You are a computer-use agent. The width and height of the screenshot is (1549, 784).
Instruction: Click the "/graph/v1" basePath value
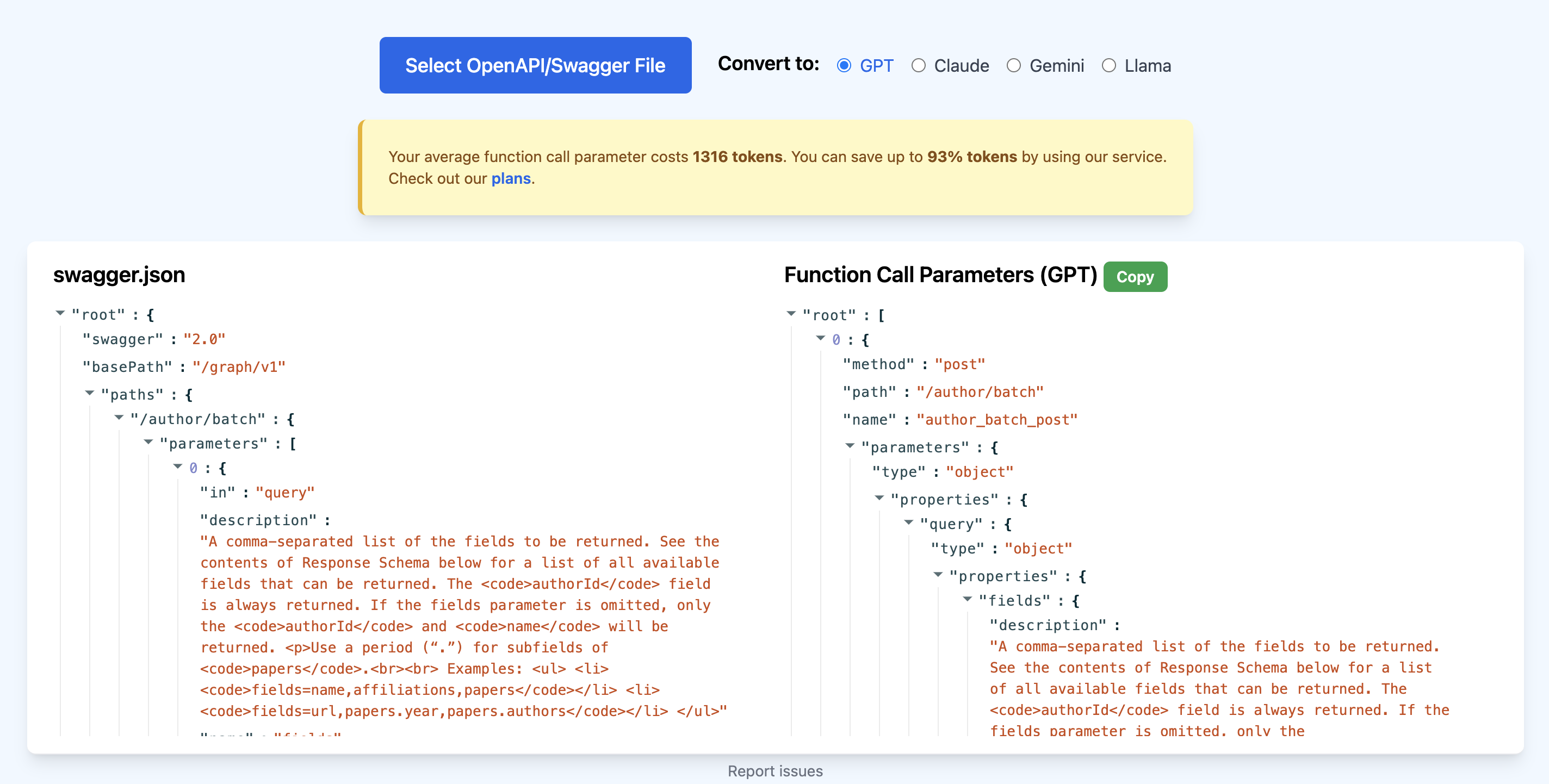(239, 367)
